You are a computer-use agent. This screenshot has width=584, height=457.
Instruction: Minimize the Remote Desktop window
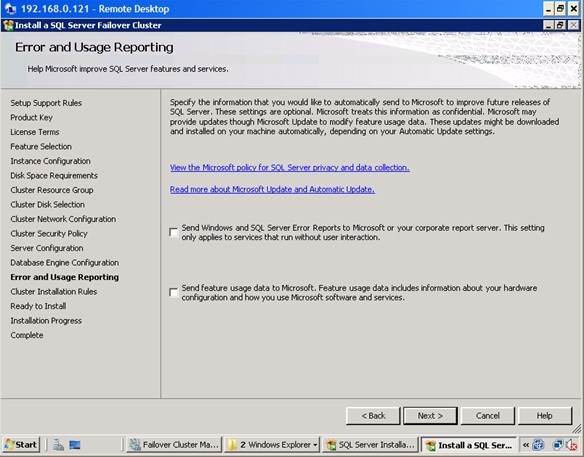tap(549, 9)
